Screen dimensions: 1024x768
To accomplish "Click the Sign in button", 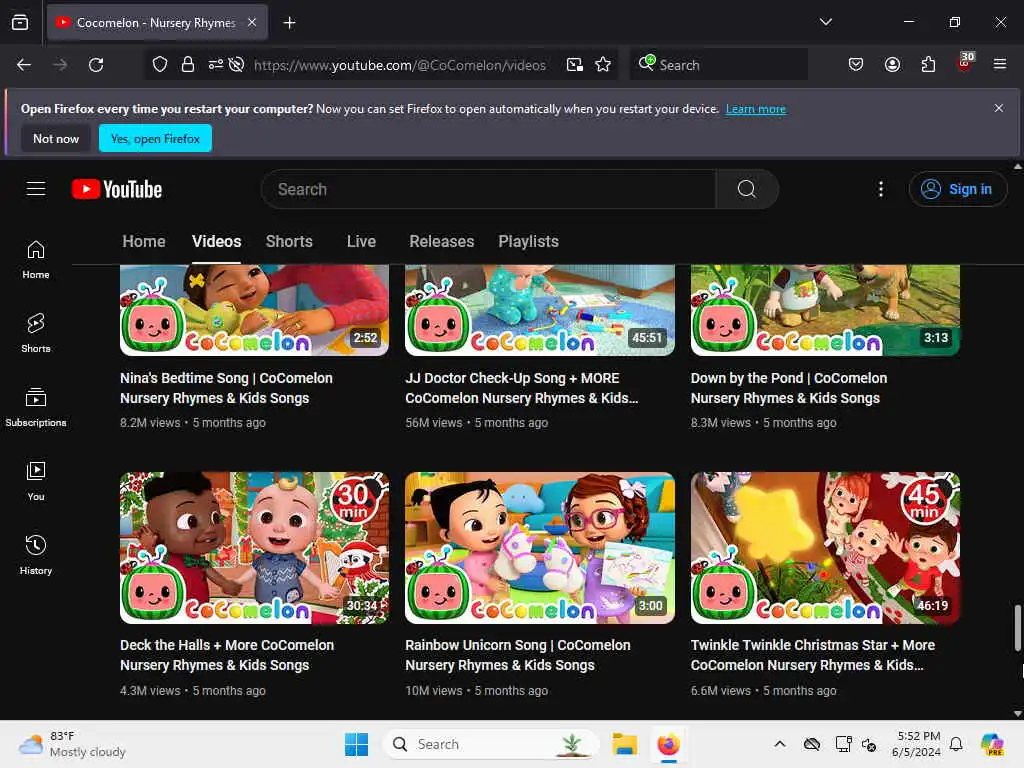I will tap(957, 189).
